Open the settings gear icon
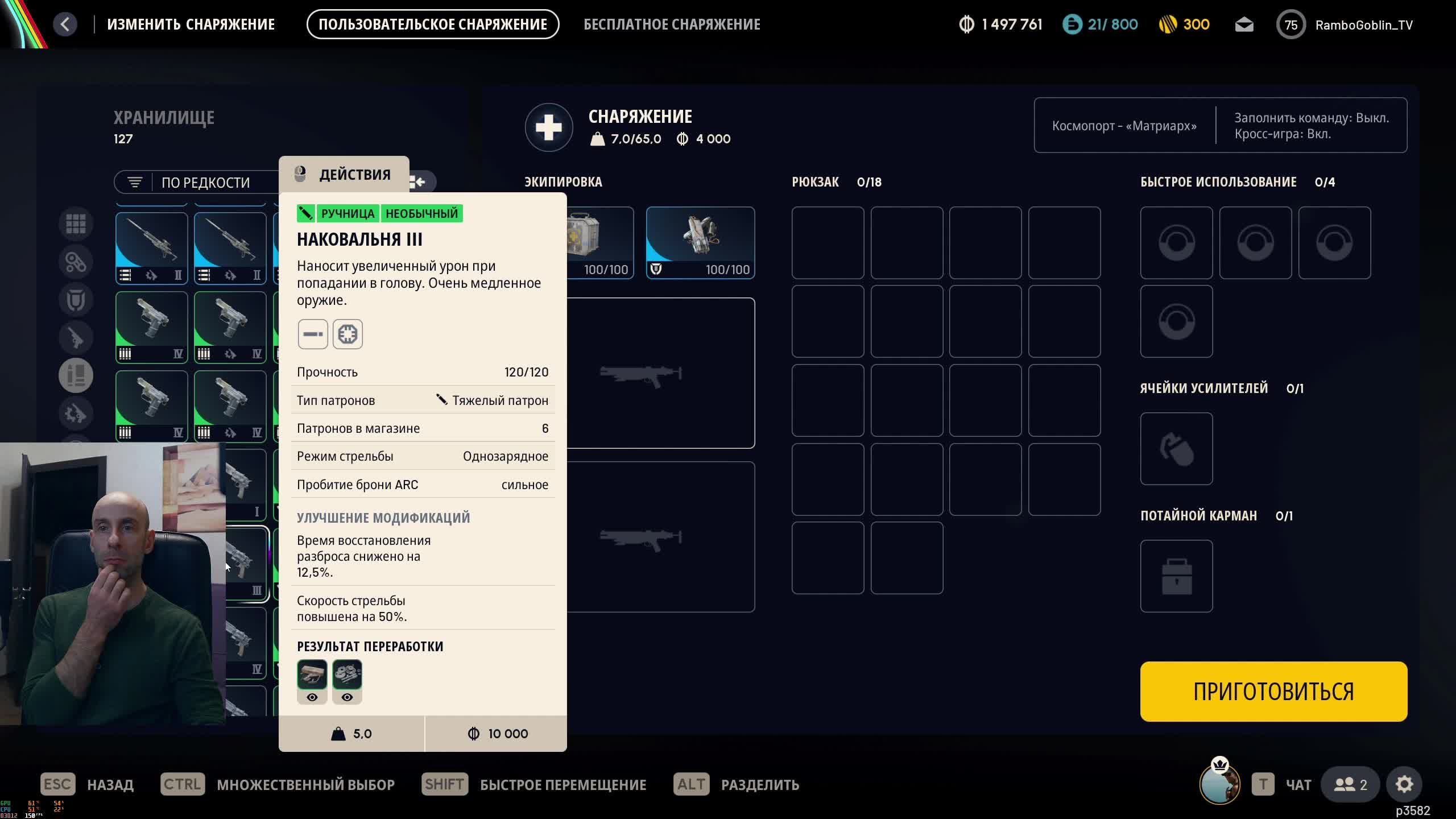This screenshot has width=1456, height=819. click(x=1404, y=784)
